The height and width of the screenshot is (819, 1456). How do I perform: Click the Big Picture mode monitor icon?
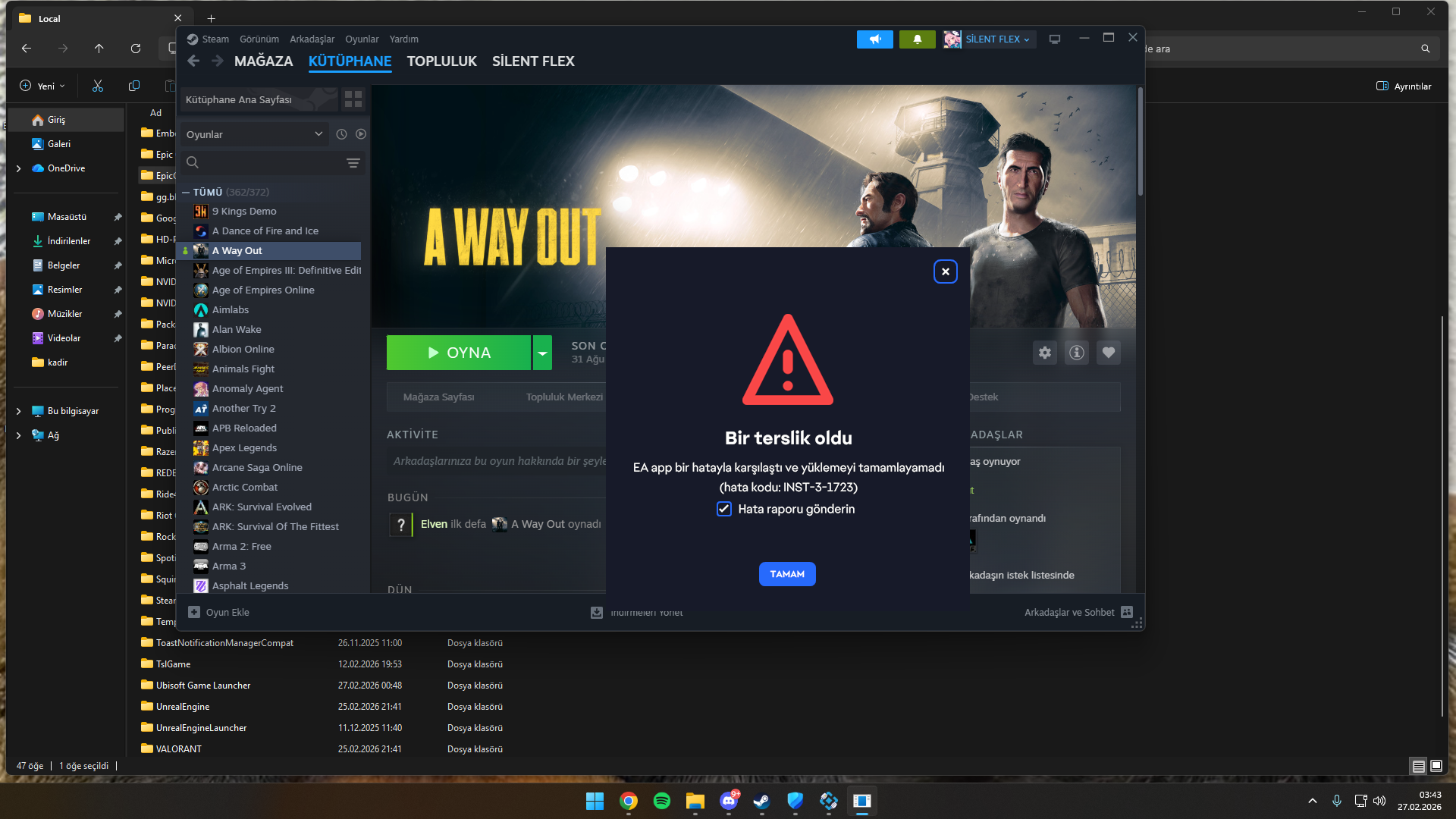(x=1054, y=39)
